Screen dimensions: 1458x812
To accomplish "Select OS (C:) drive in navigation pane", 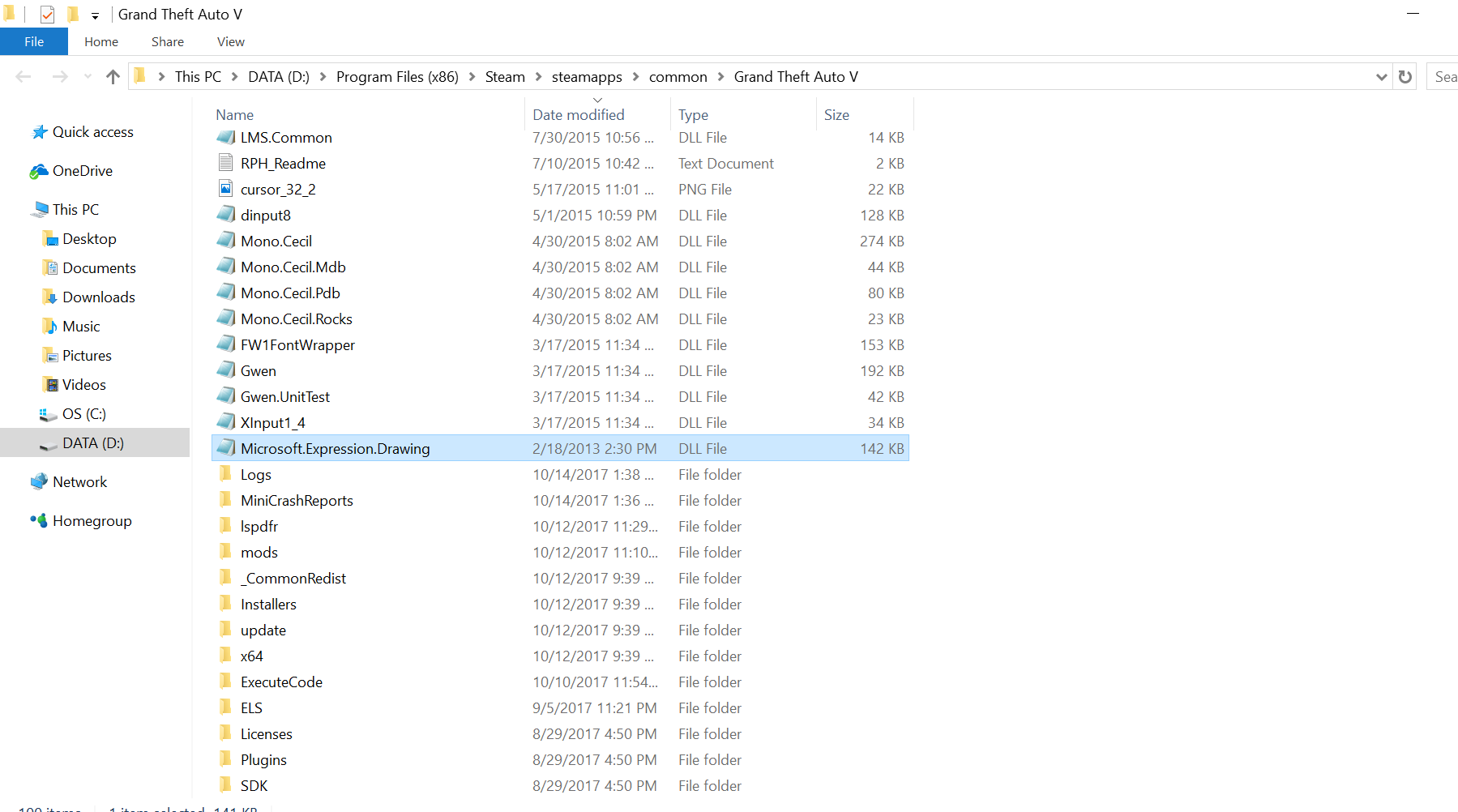I will (83, 414).
